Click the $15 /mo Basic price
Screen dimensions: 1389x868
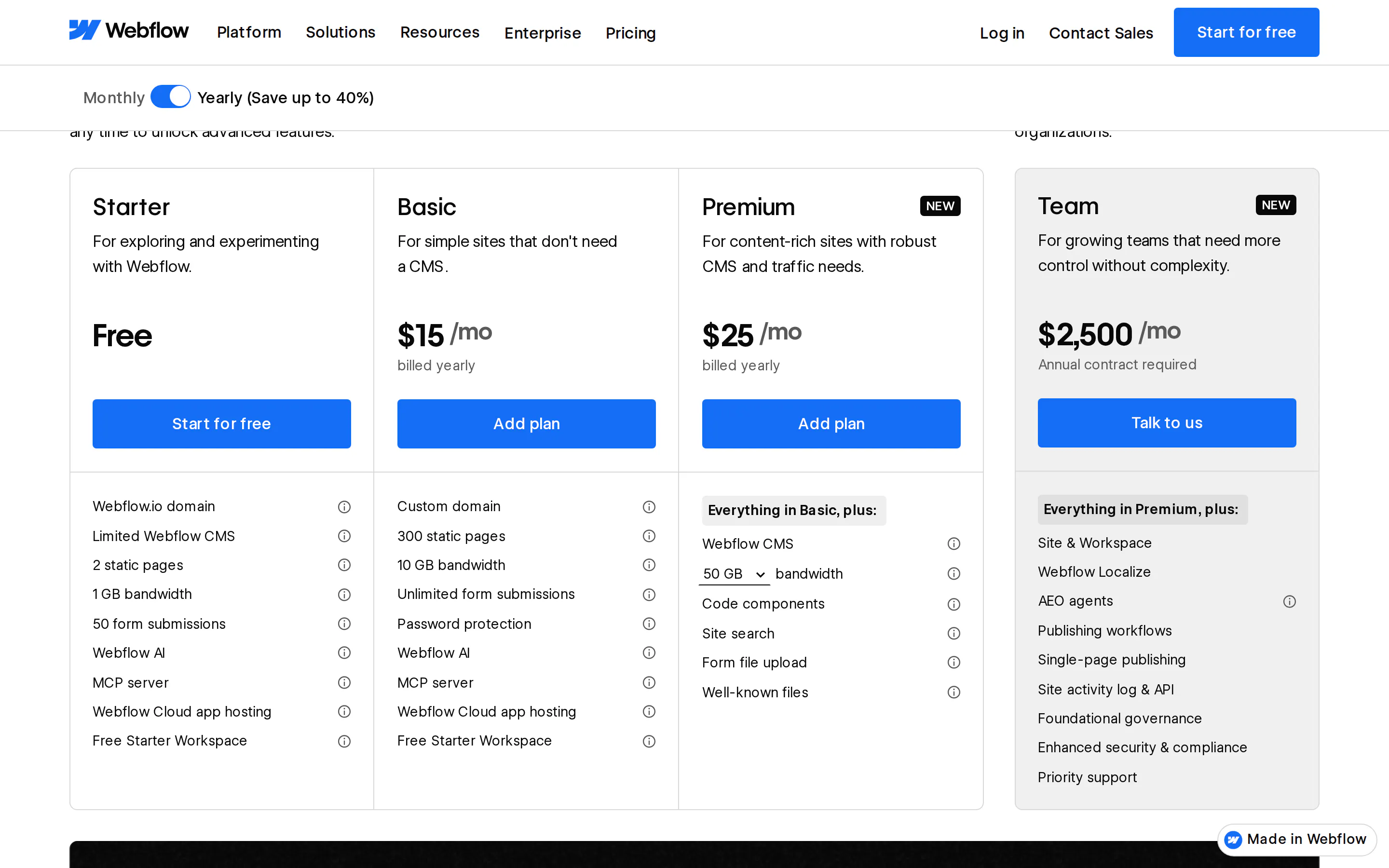tap(444, 335)
